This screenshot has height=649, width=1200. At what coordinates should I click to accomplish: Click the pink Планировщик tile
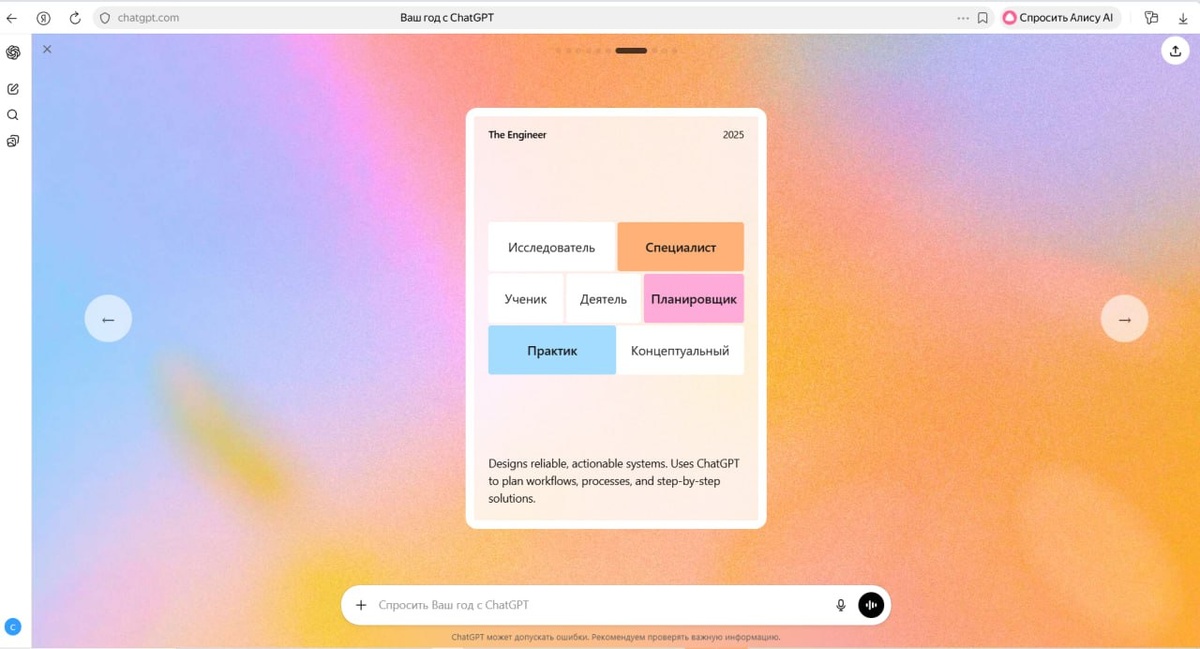[x=694, y=299]
